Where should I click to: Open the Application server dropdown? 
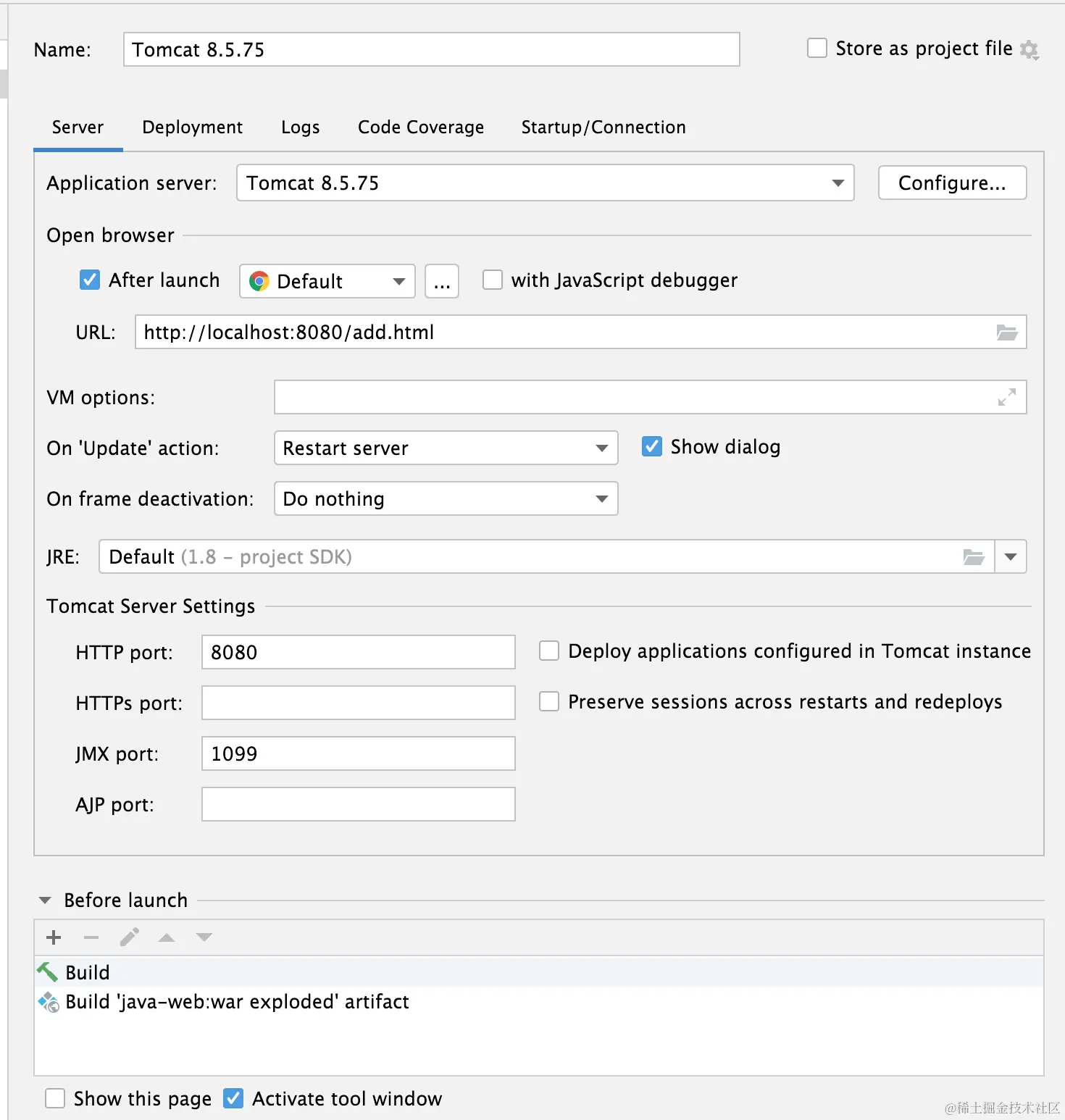838,183
